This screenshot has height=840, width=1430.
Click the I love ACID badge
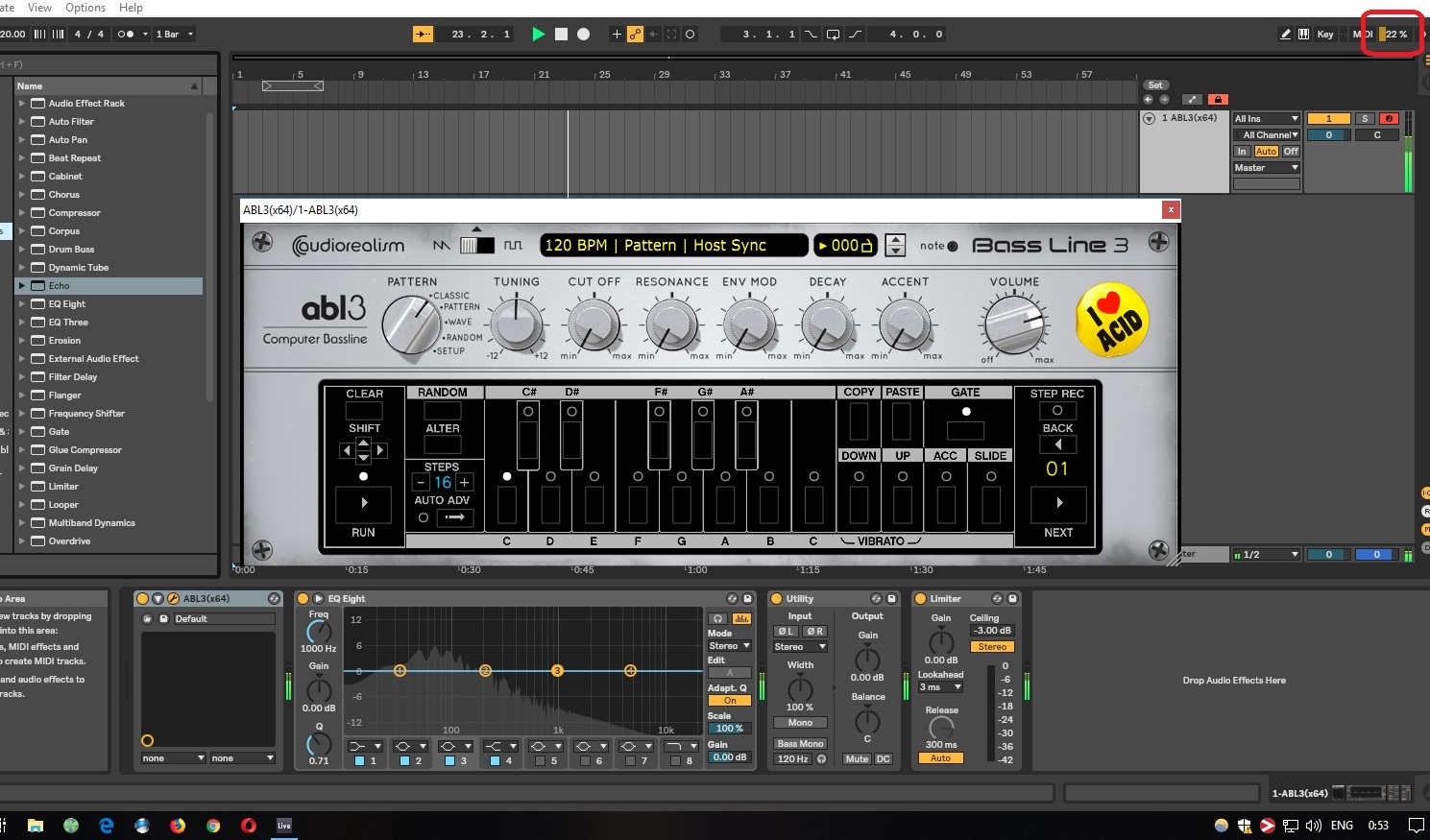1112,321
